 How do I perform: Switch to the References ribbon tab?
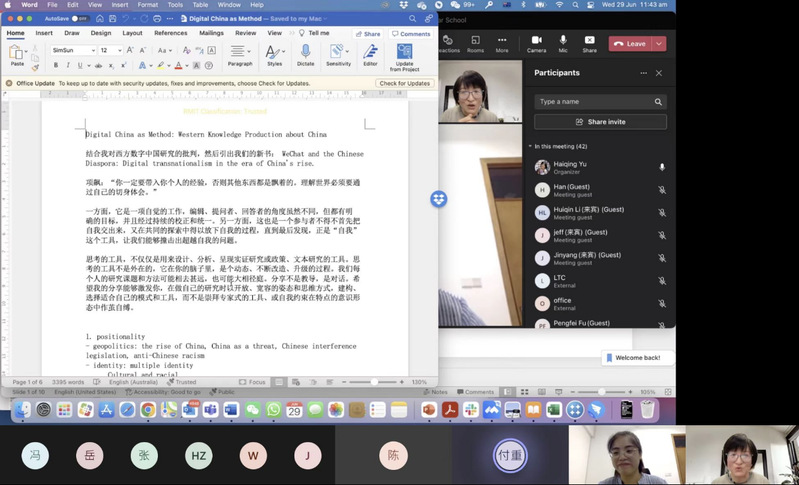(170, 33)
